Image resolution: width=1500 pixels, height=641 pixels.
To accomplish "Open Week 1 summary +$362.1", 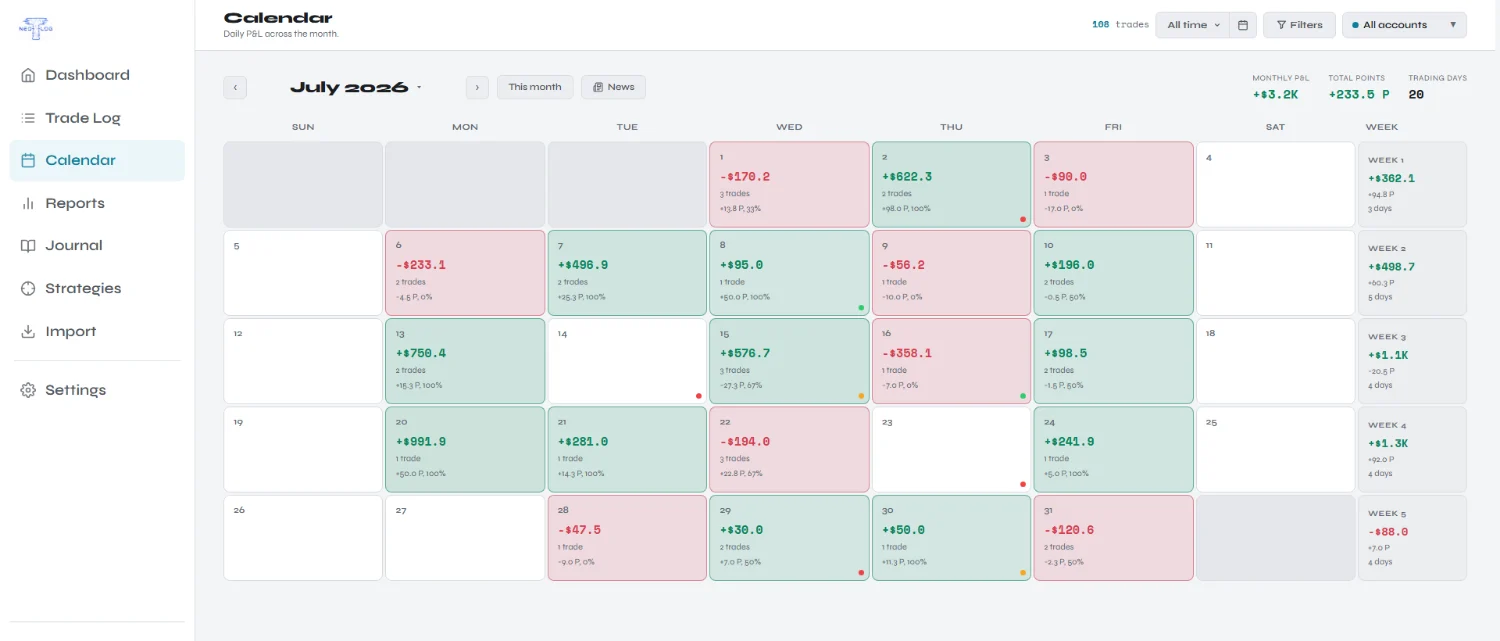I will click(1412, 184).
